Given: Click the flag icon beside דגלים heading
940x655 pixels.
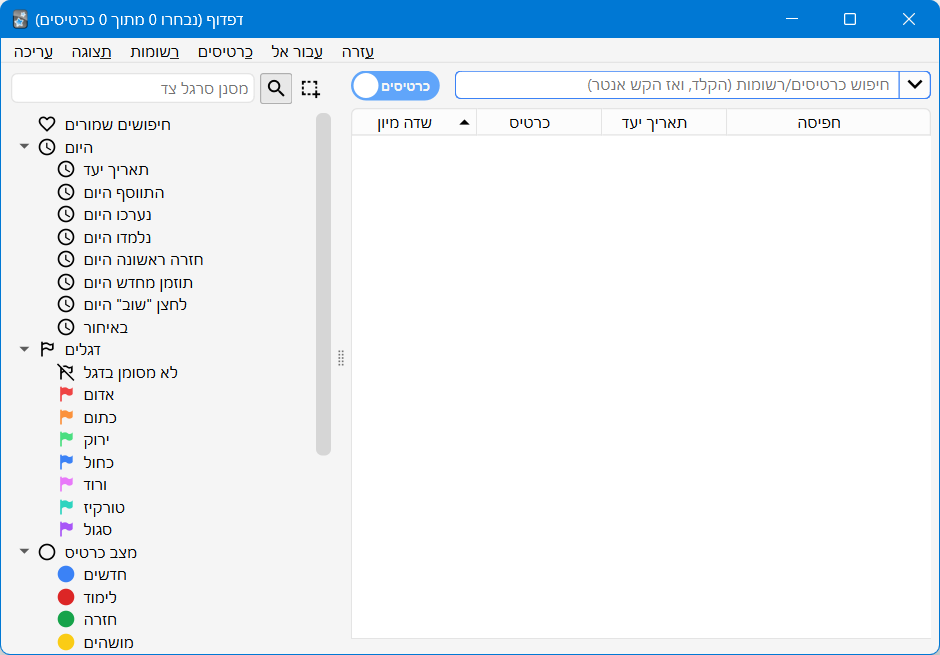Looking at the screenshot, I should click(x=47, y=349).
